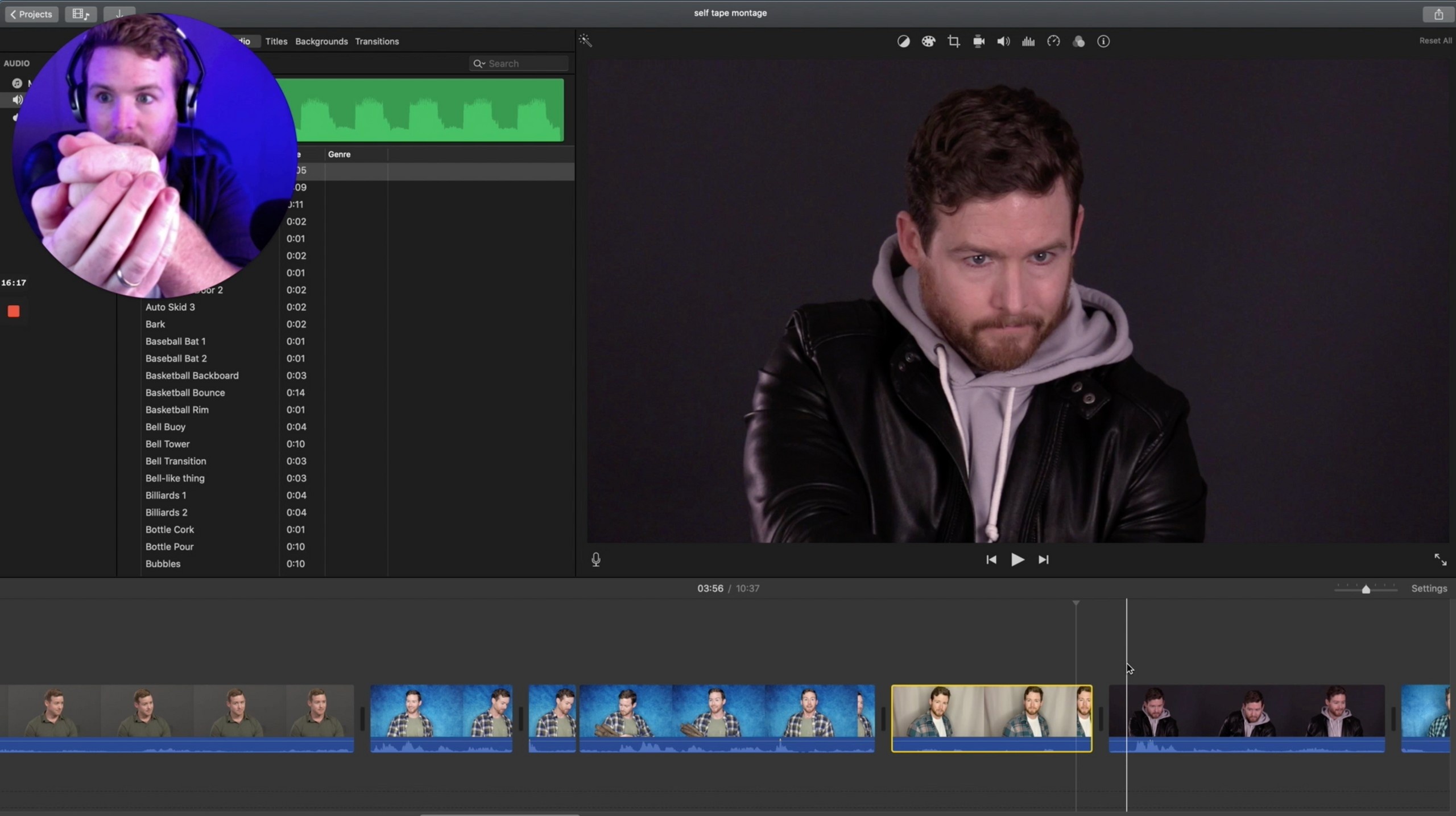The height and width of the screenshot is (816, 1456).
Task: Open timeline Settings
Action: click(x=1429, y=589)
